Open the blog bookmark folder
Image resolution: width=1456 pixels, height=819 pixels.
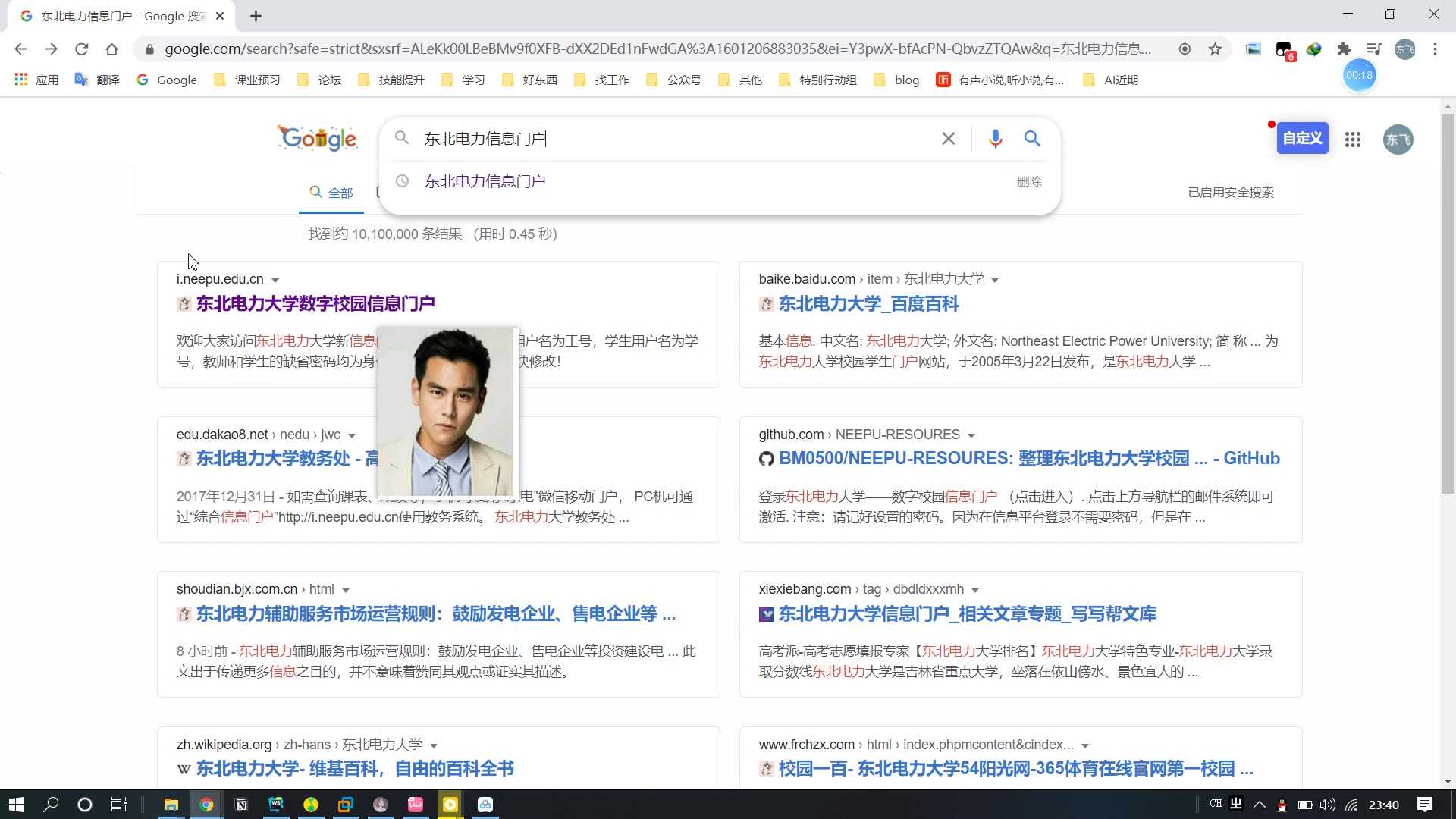coord(896,80)
